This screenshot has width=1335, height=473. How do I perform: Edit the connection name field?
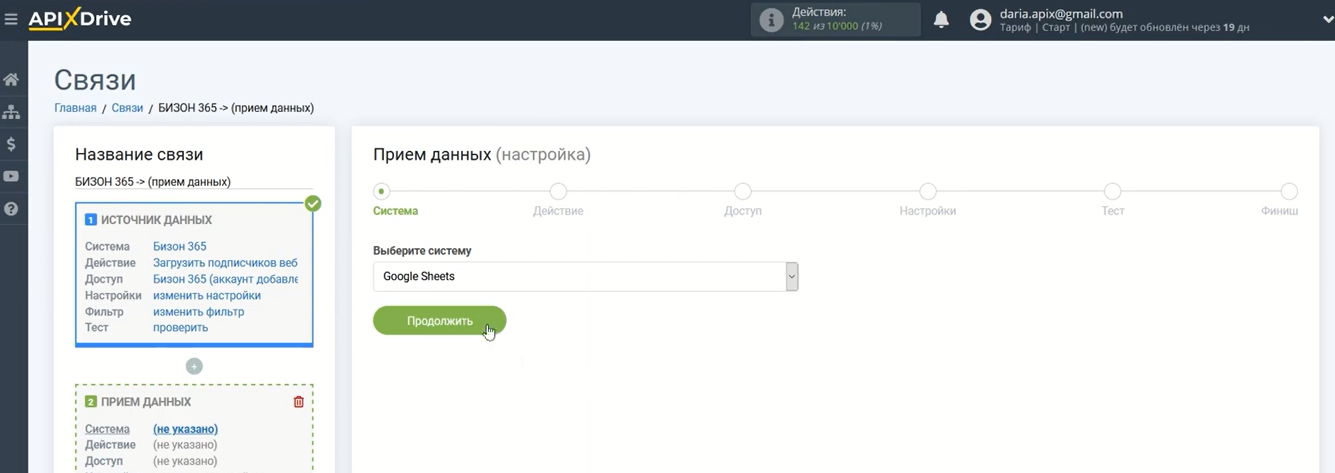(x=194, y=182)
